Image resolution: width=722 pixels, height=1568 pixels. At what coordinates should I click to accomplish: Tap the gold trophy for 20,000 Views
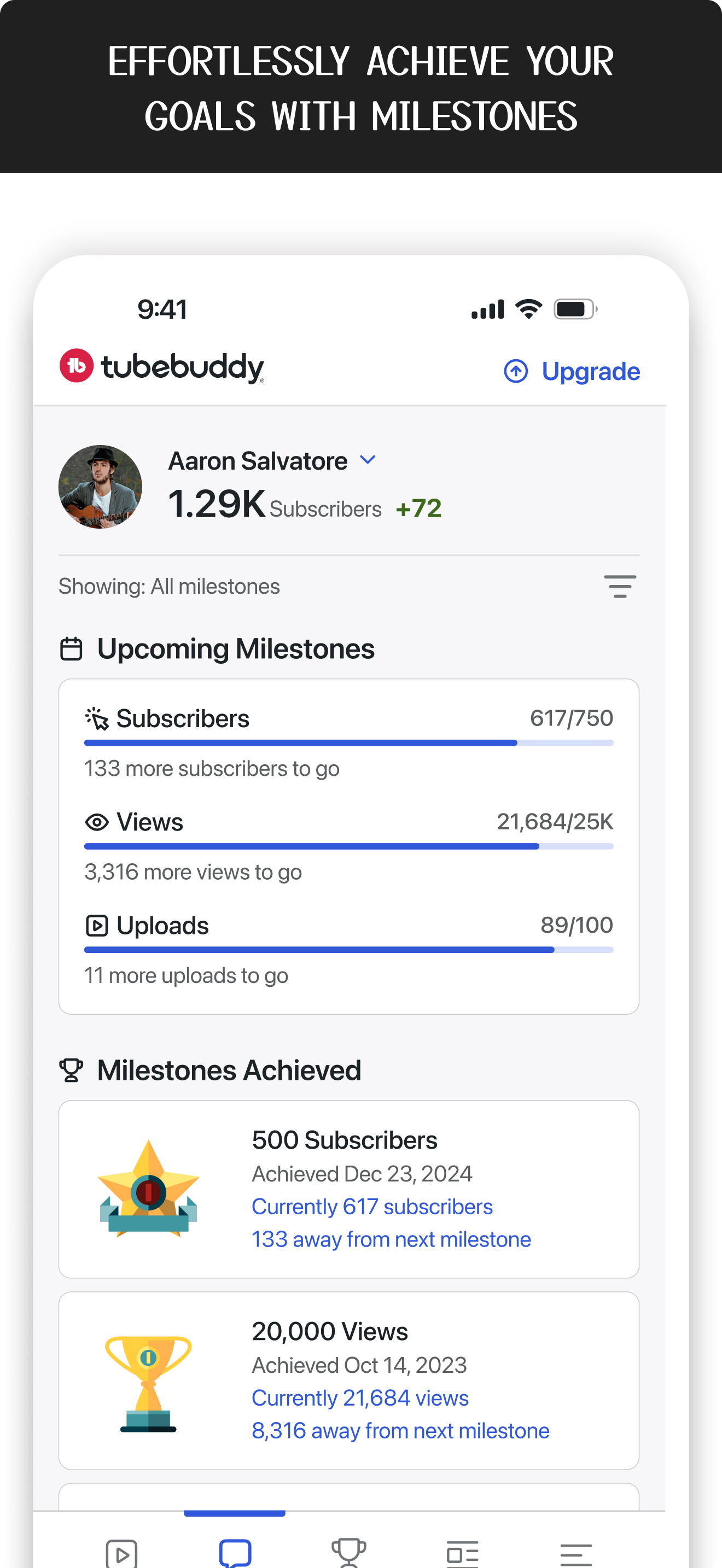click(x=149, y=1384)
